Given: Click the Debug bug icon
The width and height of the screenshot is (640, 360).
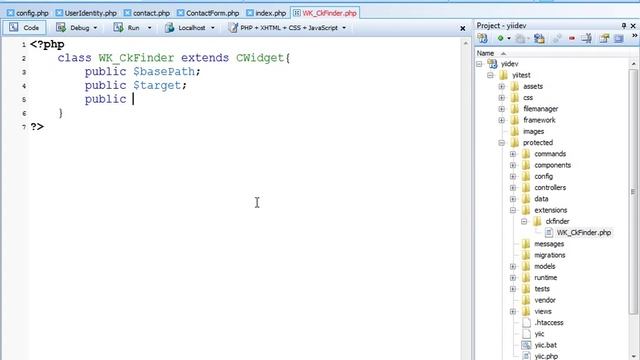Looking at the screenshot, I should click(x=61, y=27).
